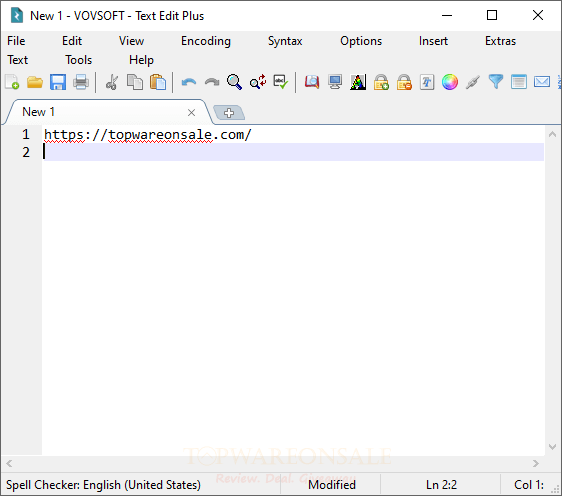This screenshot has height=496, width=562.
Task: Copy selection using the copy icon
Action: point(135,82)
